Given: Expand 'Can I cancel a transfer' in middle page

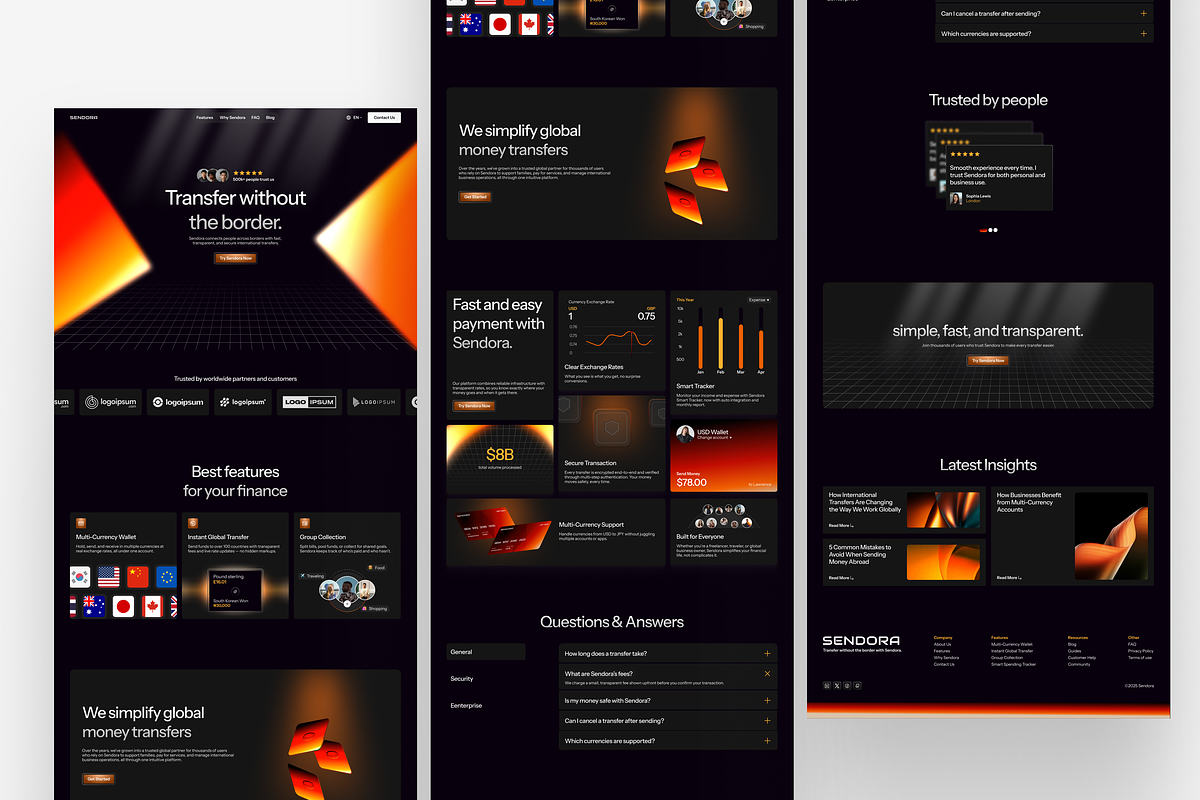Looking at the screenshot, I should (x=767, y=720).
